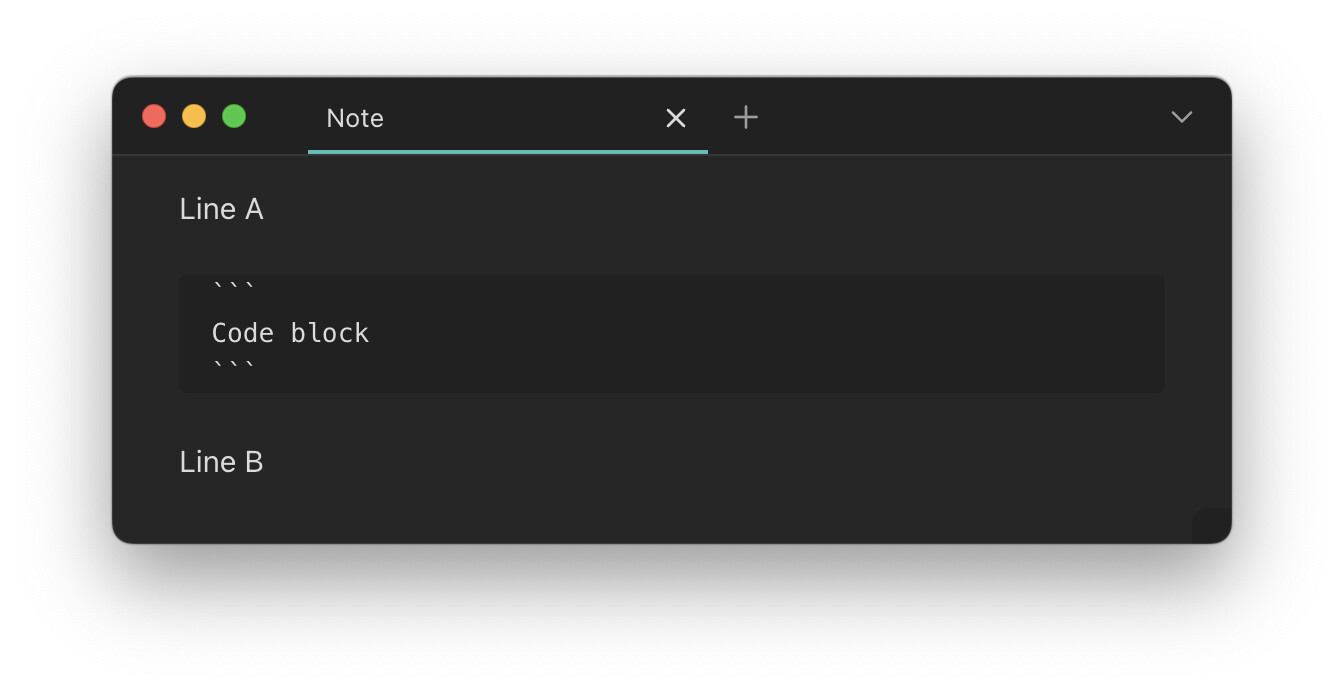Viewport: 1344px width, 692px height.
Task: Click the closing triple backticks
Action: [234, 368]
